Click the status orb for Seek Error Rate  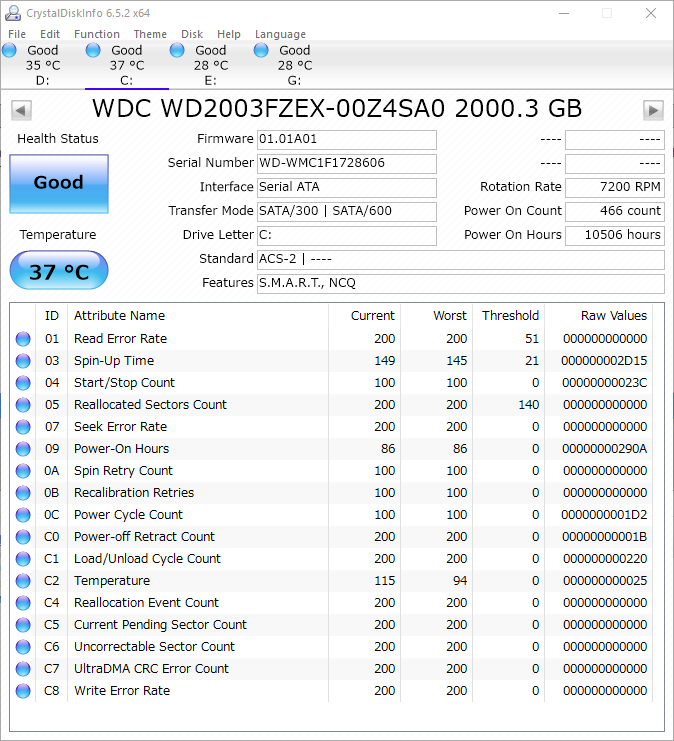click(x=23, y=427)
